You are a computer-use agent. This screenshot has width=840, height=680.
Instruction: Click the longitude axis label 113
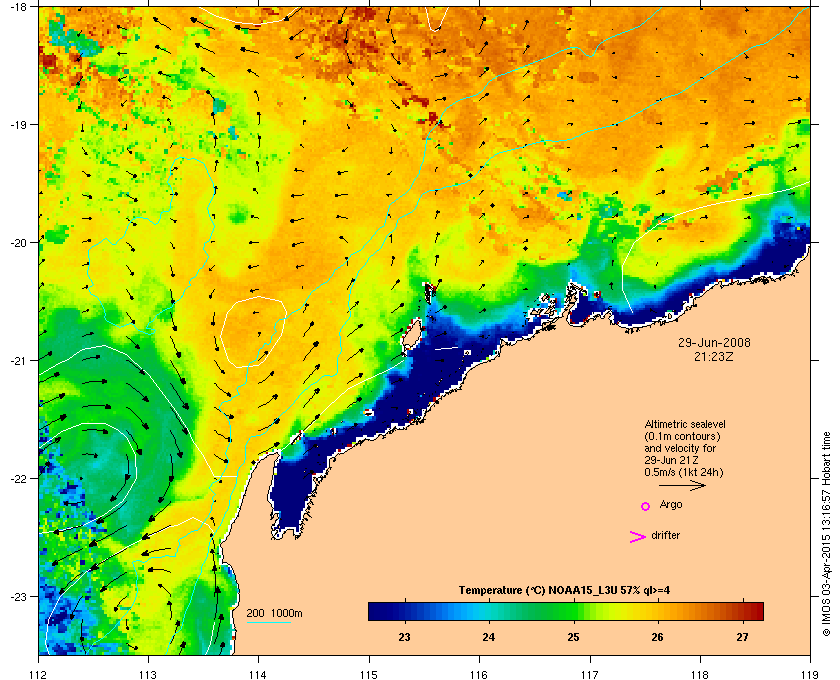click(x=148, y=675)
